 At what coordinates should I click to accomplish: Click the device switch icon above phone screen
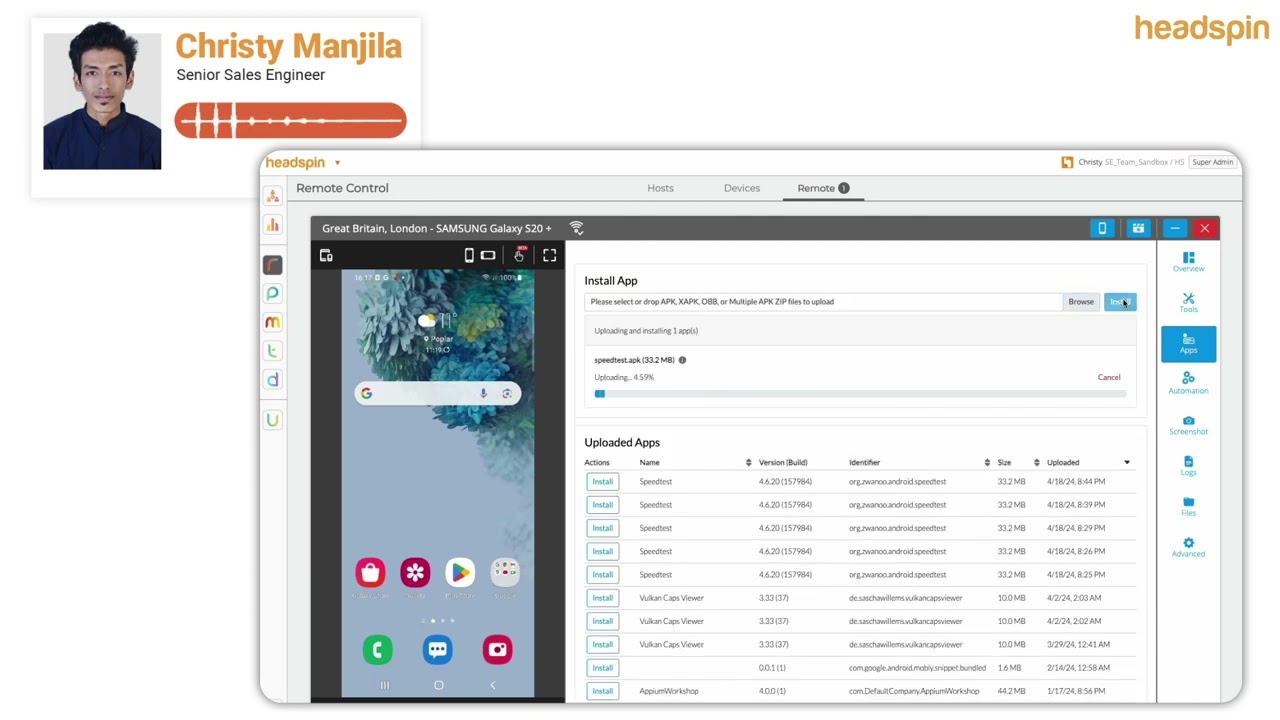tap(326, 255)
